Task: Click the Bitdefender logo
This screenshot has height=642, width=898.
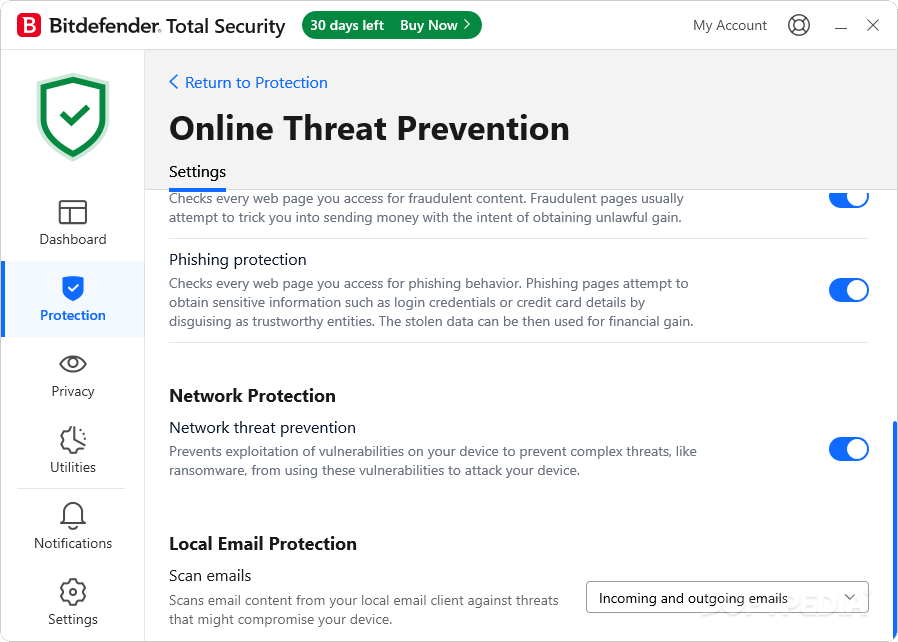Action: click(x=30, y=25)
